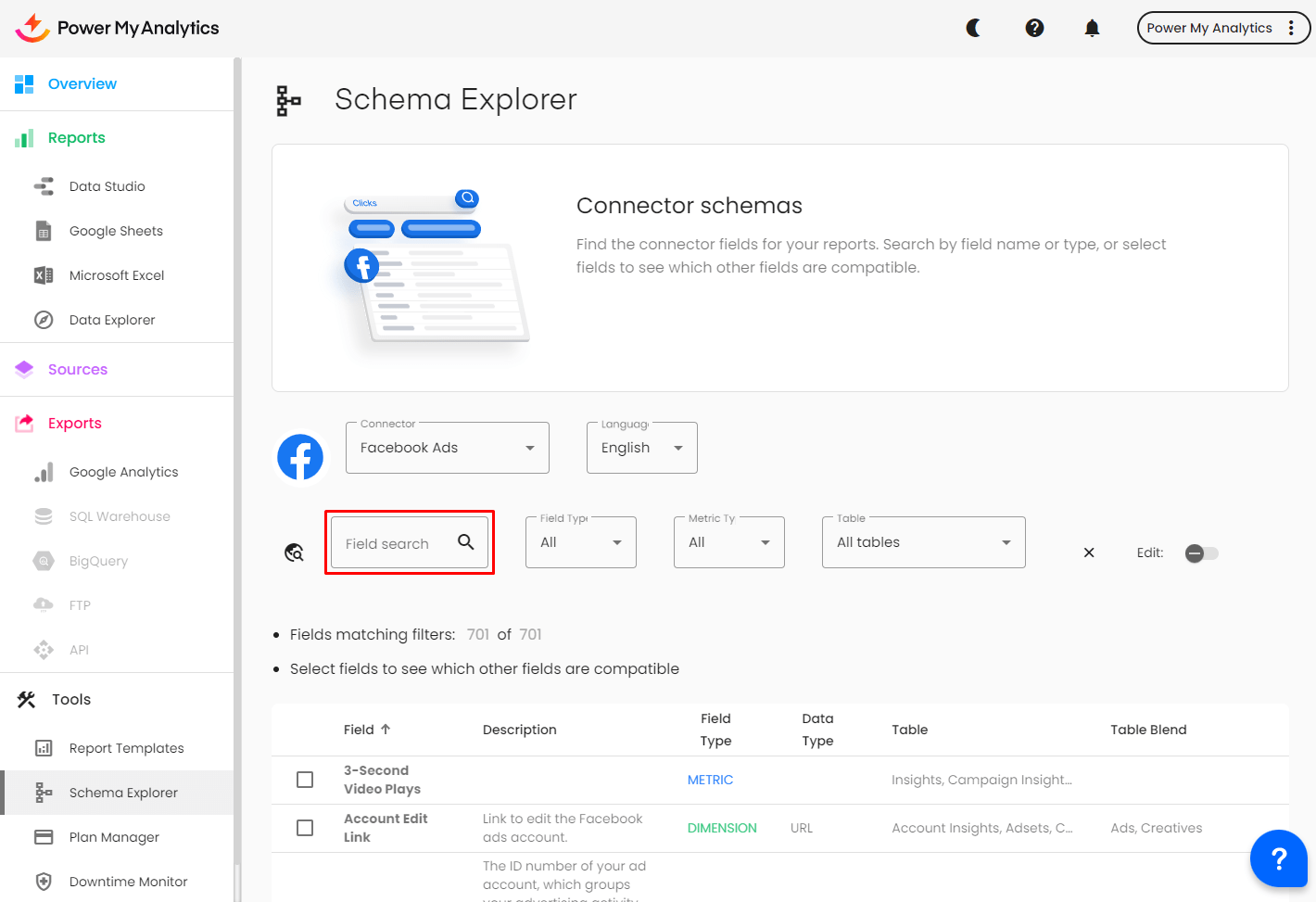Click the Reports bar chart icon

tap(24, 138)
